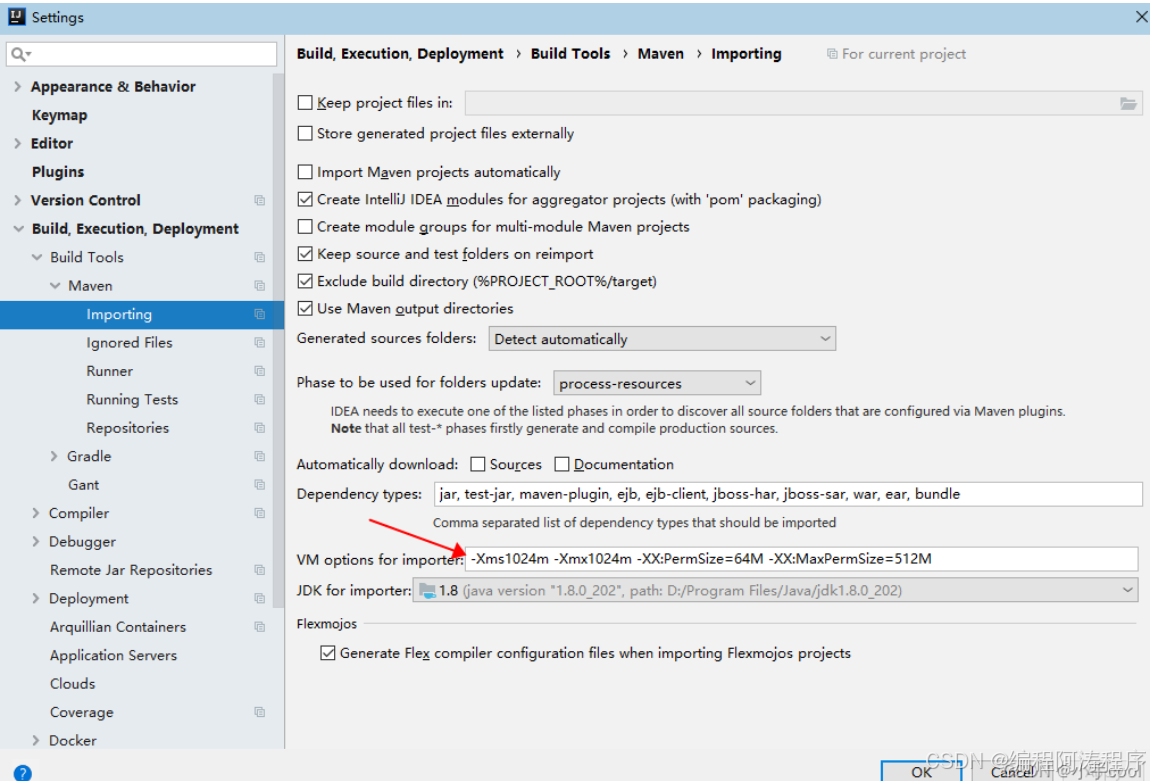This screenshot has height=781, width=1150.
Task: Click the project-level icon beside Coverage
Action: (260, 712)
